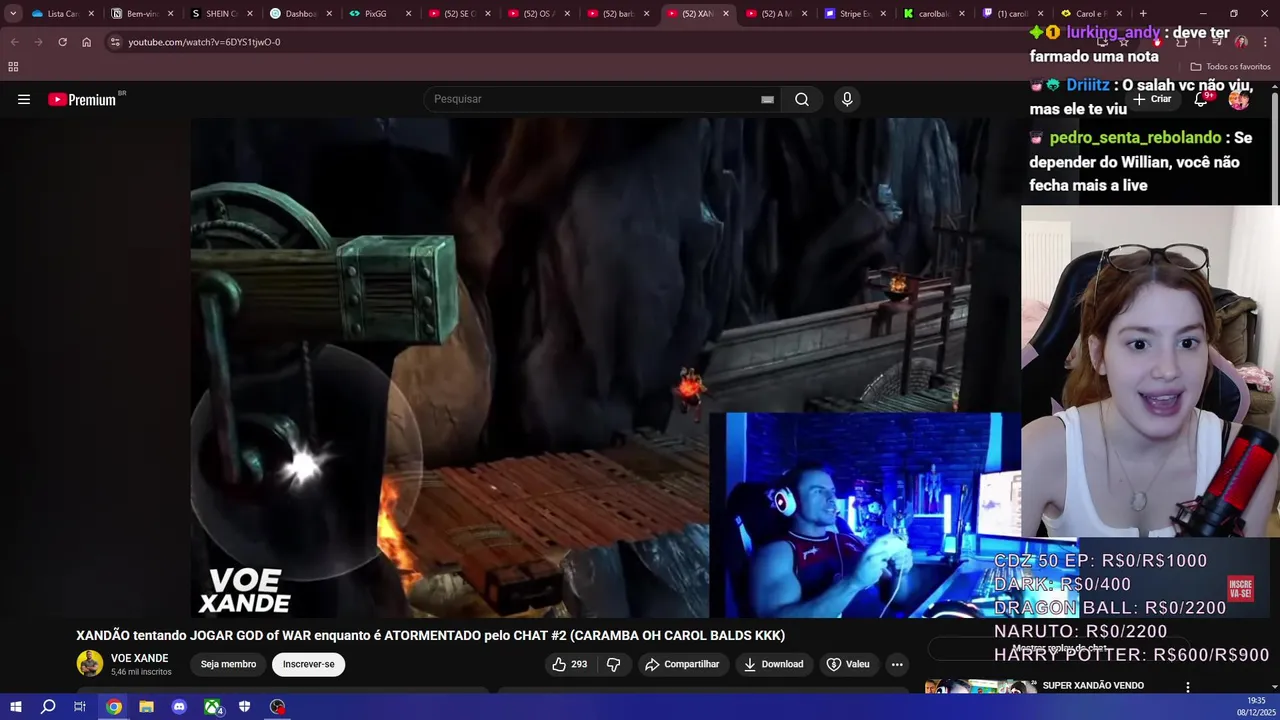Open File Explorer from taskbar
The height and width of the screenshot is (720, 1280).
click(146, 707)
